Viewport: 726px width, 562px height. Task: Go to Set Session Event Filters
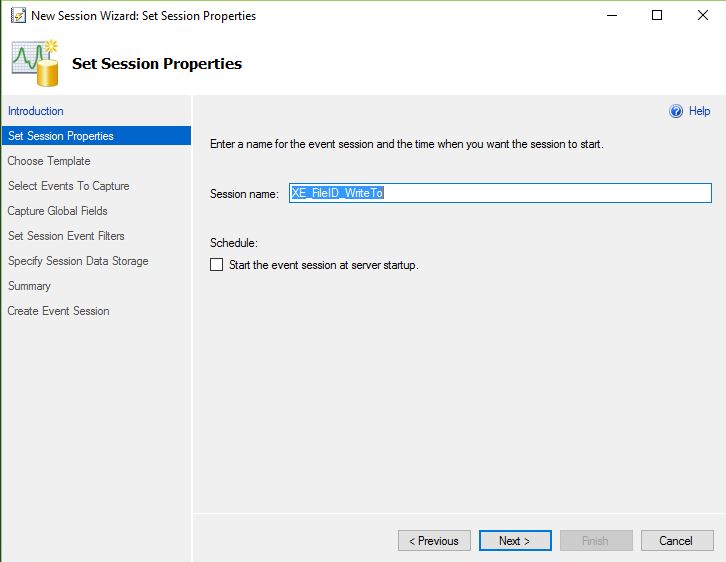coord(66,236)
